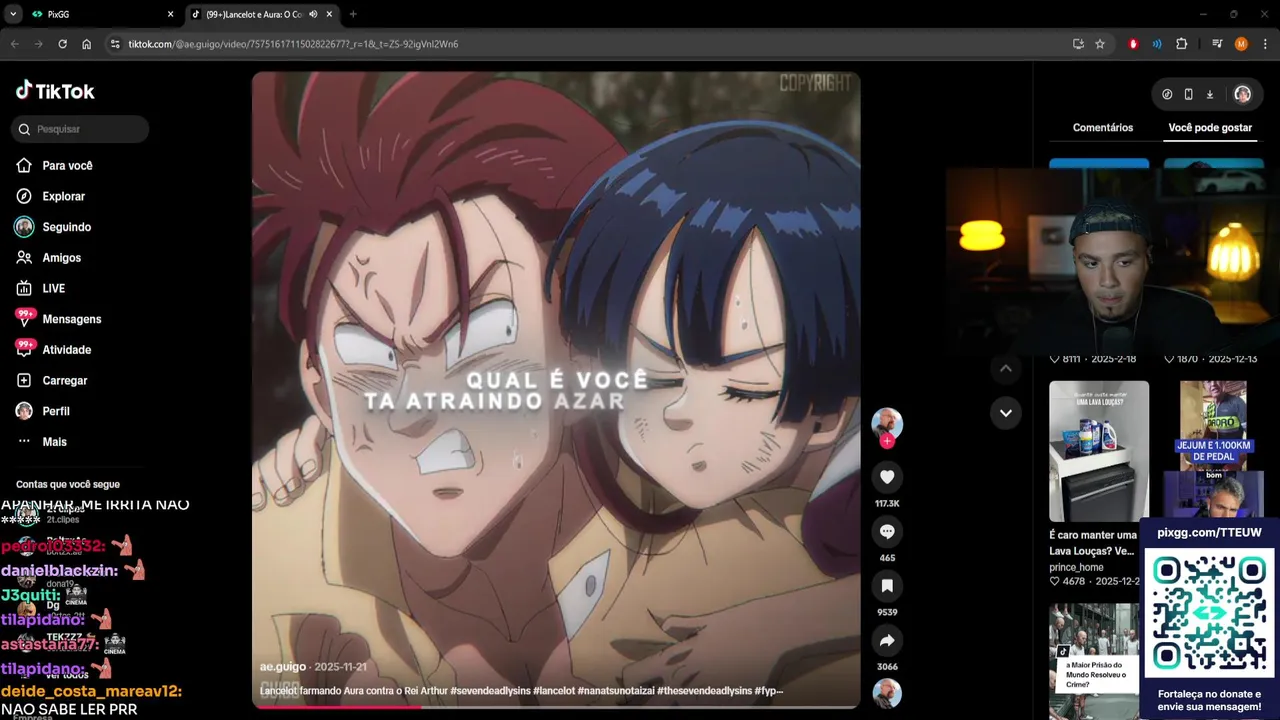The height and width of the screenshot is (720, 1280).
Task: Open the spinning sound disc below share
Action: [x=887, y=693]
